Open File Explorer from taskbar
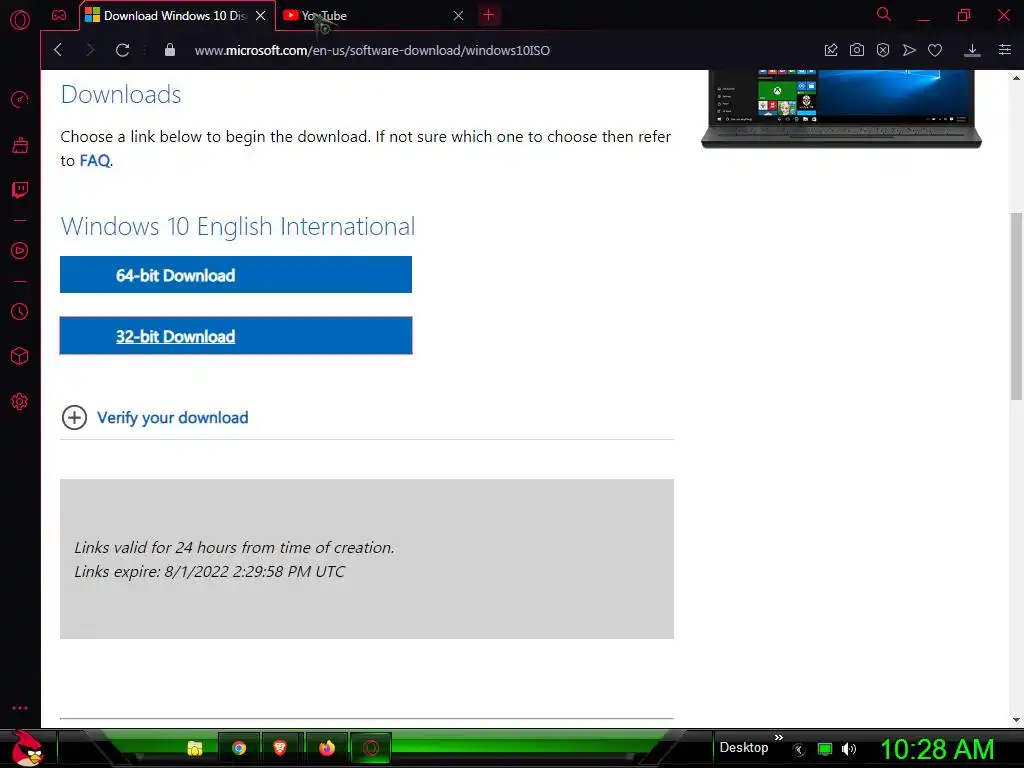Image resolution: width=1024 pixels, height=768 pixels. [x=195, y=748]
